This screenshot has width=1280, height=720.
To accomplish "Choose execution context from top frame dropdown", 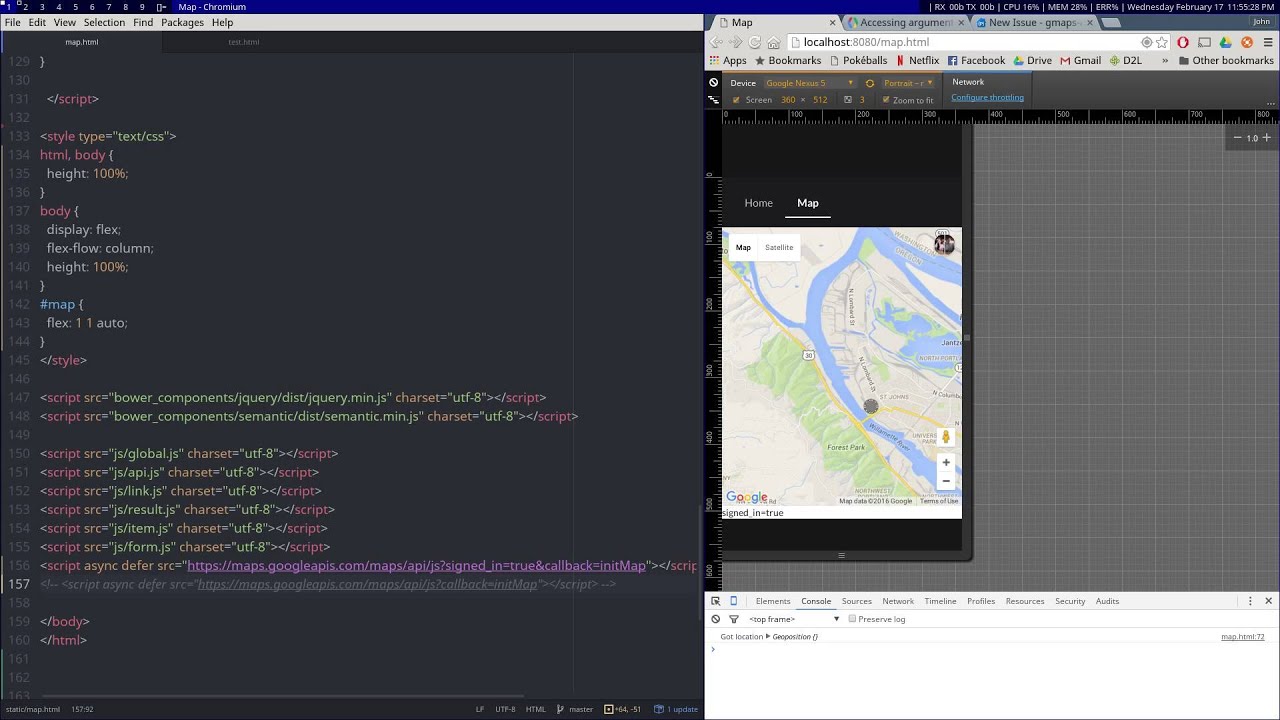I will pos(794,619).
